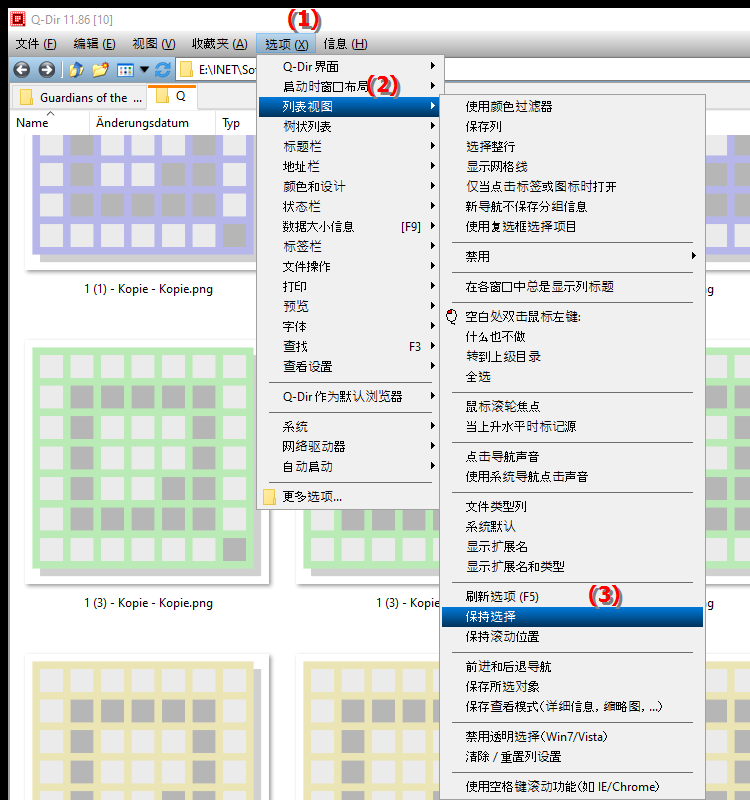
Task: Open the 网络驱动器 submenu
Action: click(x=349, y=446)
